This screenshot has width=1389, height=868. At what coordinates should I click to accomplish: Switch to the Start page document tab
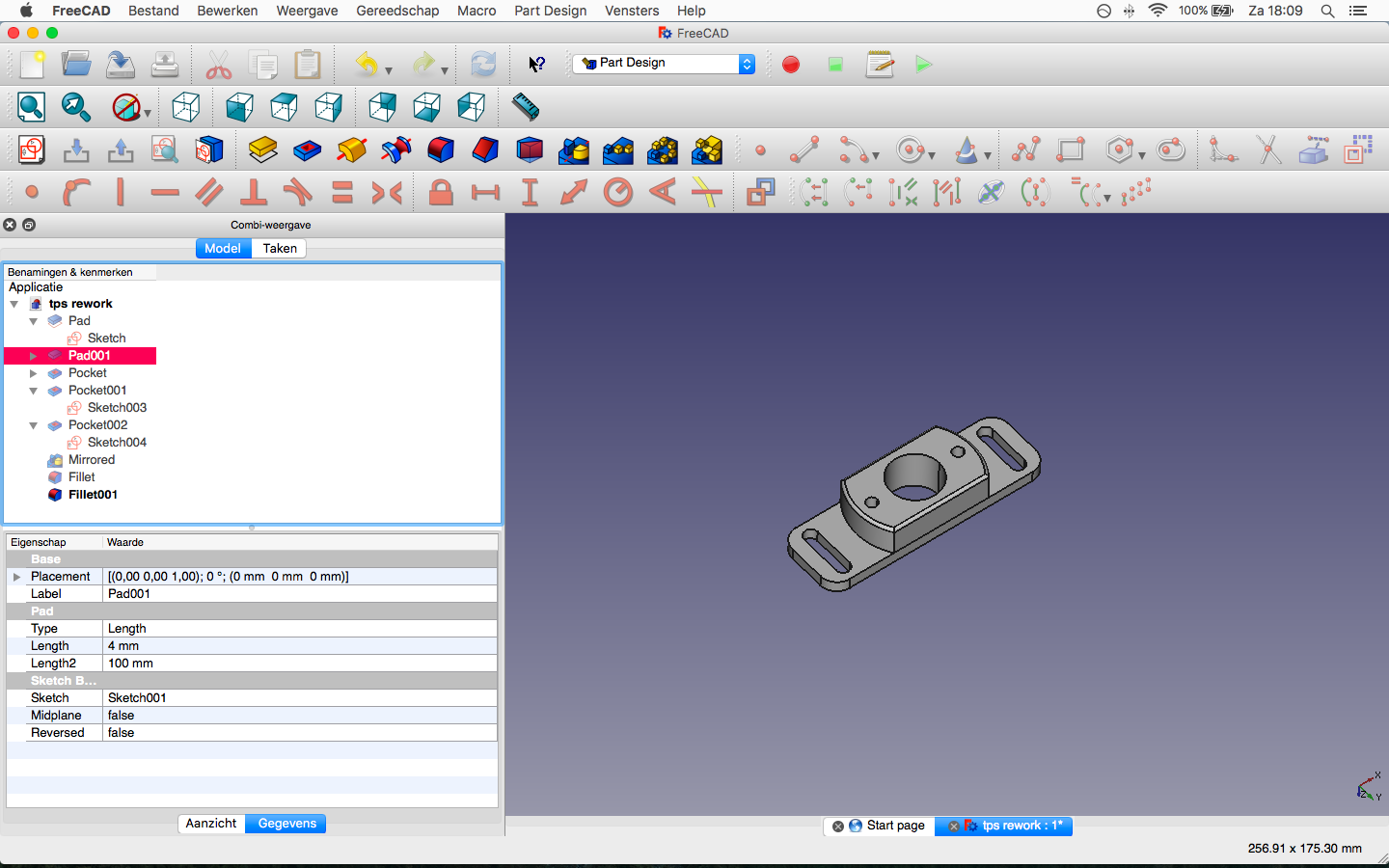tap(895, 826)
